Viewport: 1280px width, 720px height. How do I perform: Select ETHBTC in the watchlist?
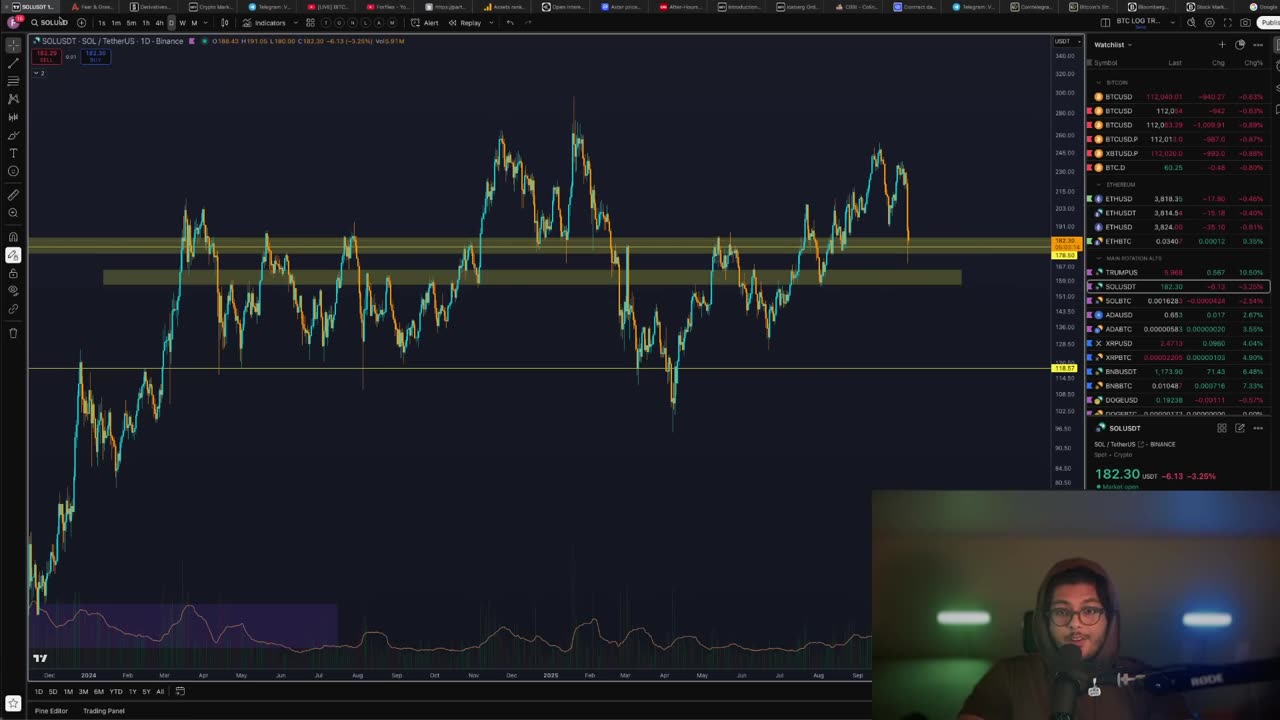[x=1178, y=241]
